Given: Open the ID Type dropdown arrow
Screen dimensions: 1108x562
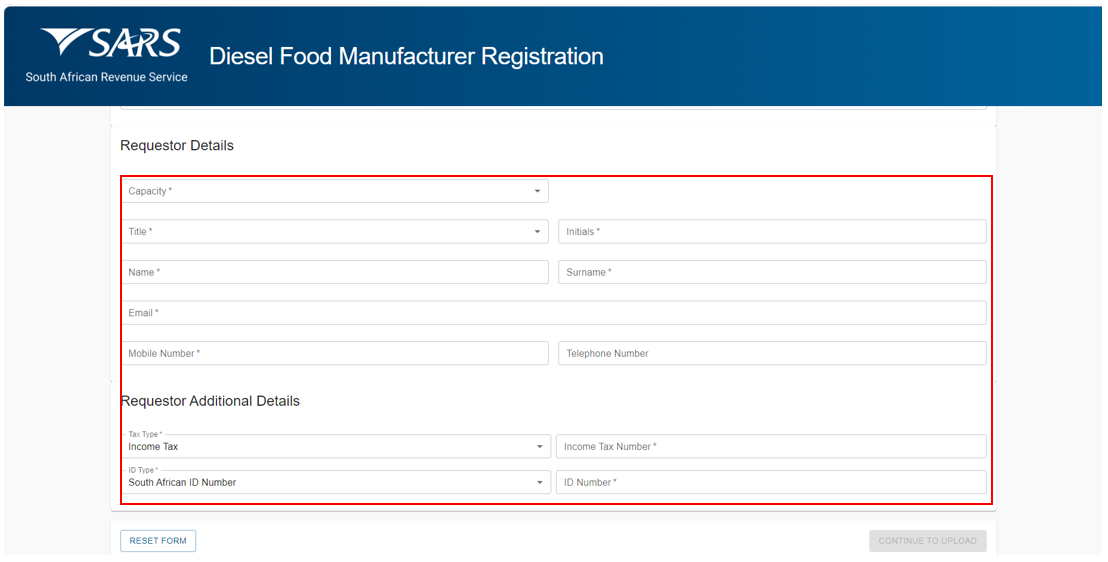Looking at the screenshot, I should (x=539, y=483).
